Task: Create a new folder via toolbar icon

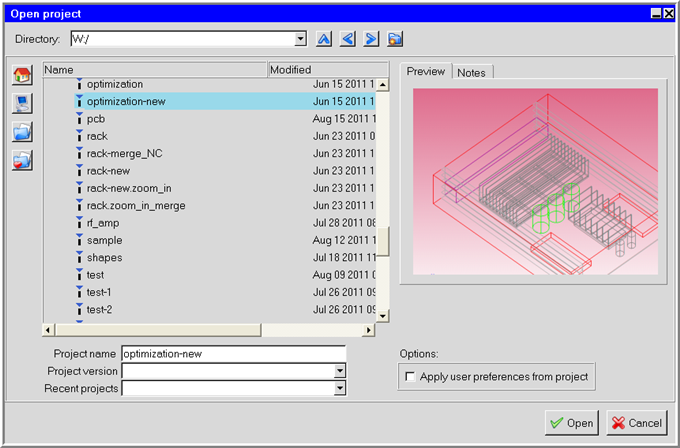Action: (395, 39)
